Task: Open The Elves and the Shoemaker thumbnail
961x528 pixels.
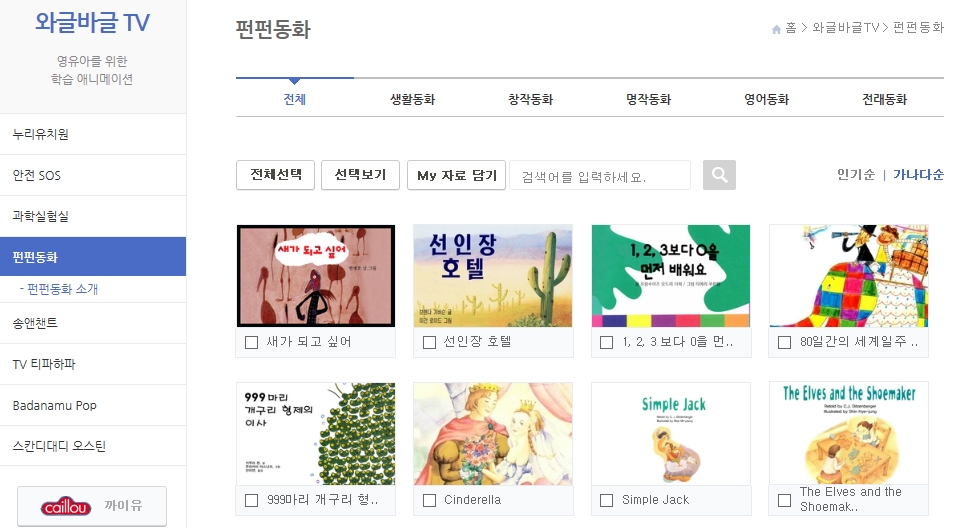Action: pyautogui.click(x=849, y=433)
